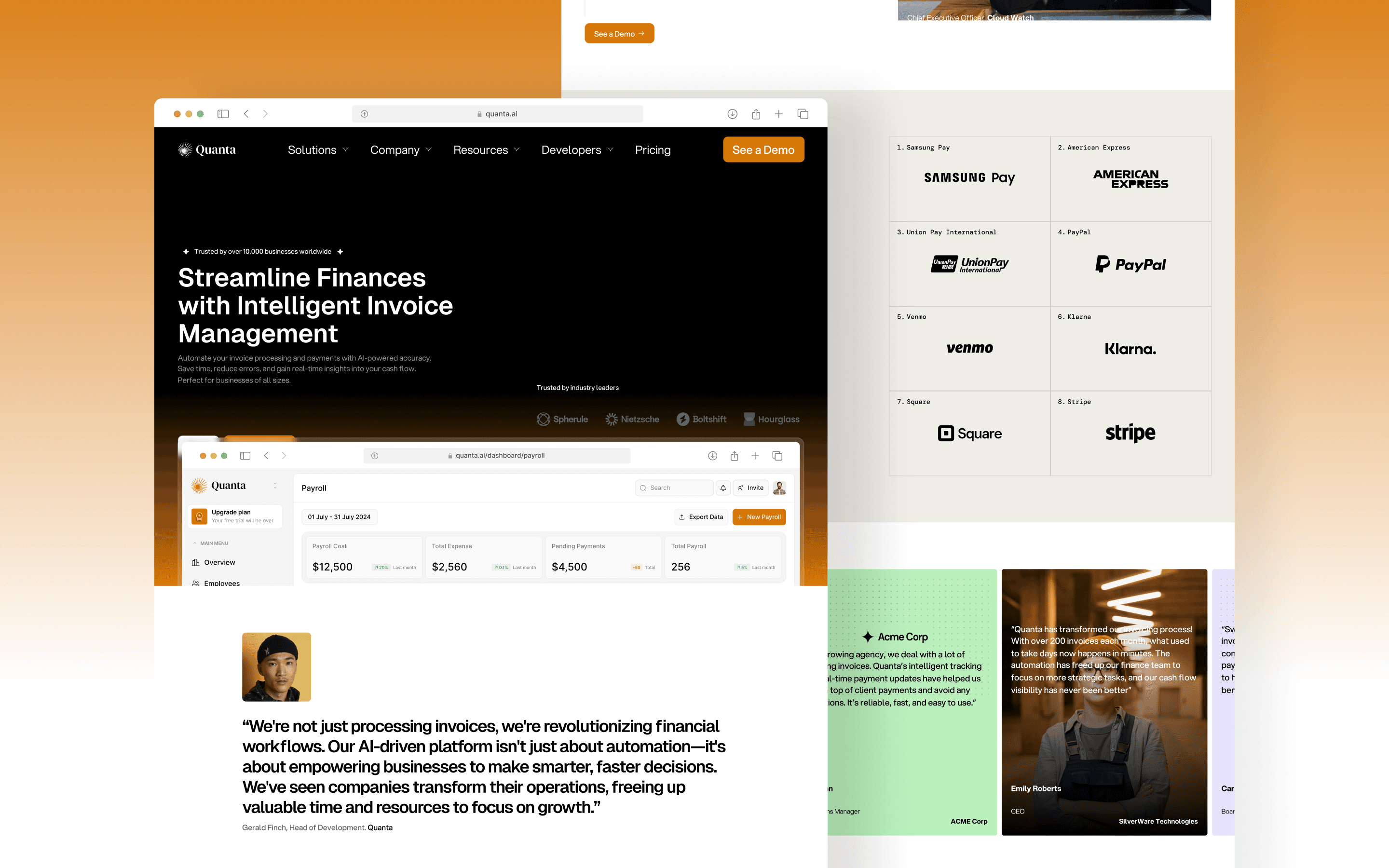Click Quanta link after Gerald Finch name
This screenshot has width=1389, height=868.
380,827
